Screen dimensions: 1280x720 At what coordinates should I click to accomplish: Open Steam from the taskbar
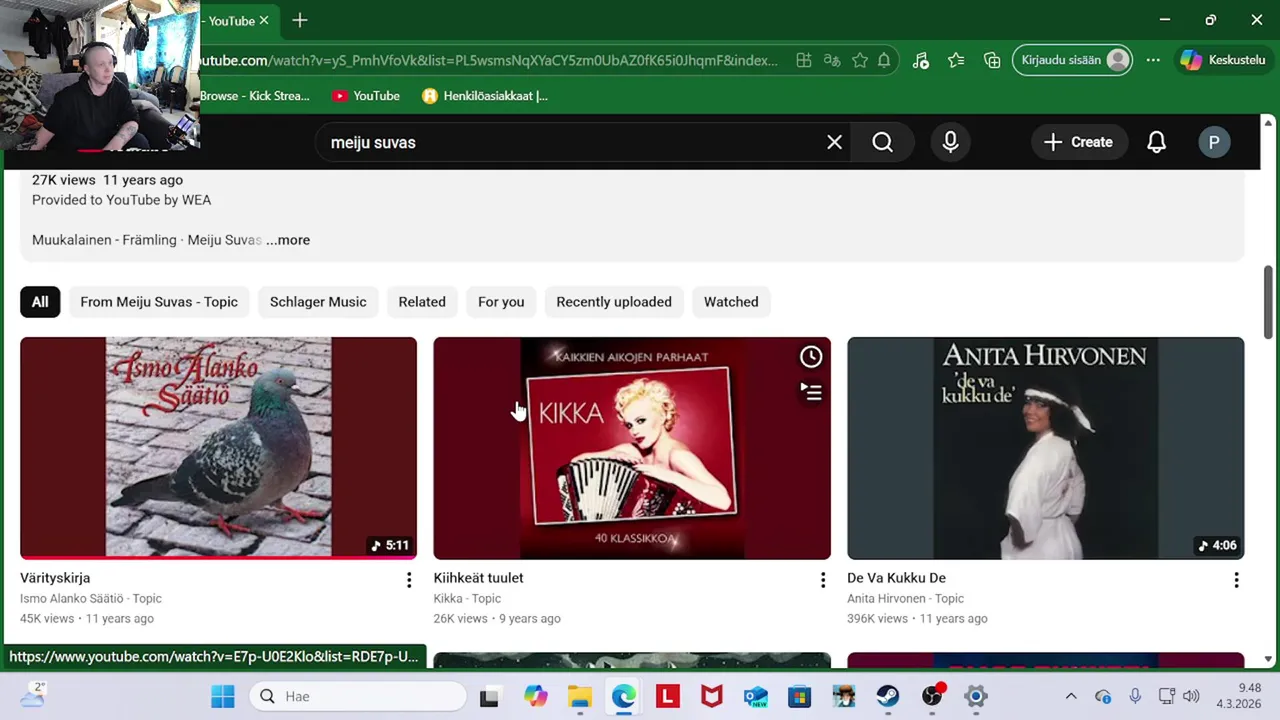(888, 696)
